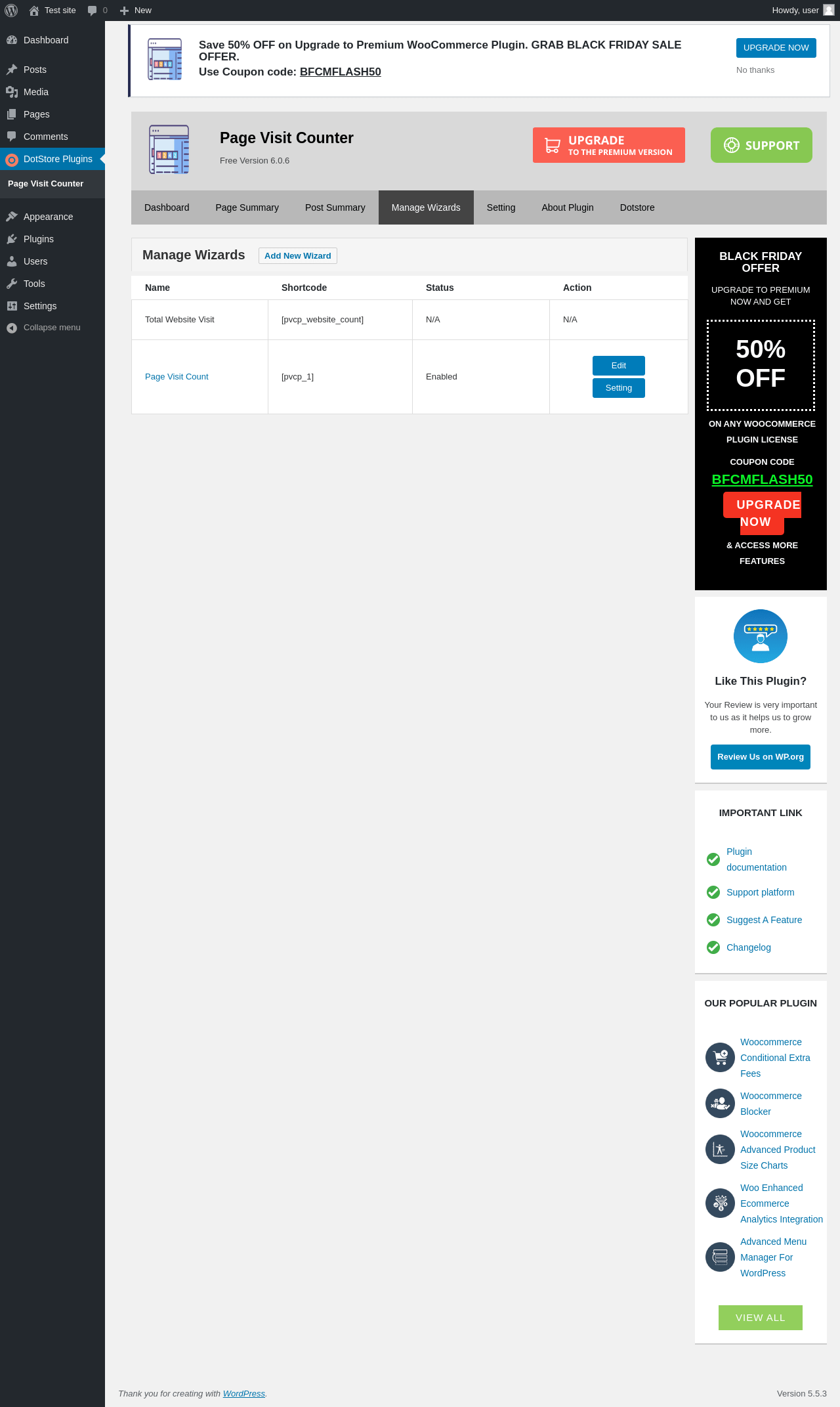Click the five-star review badge icon
Screen dimensions: 840x1407
pyautogui.click(x=761, y=636)
